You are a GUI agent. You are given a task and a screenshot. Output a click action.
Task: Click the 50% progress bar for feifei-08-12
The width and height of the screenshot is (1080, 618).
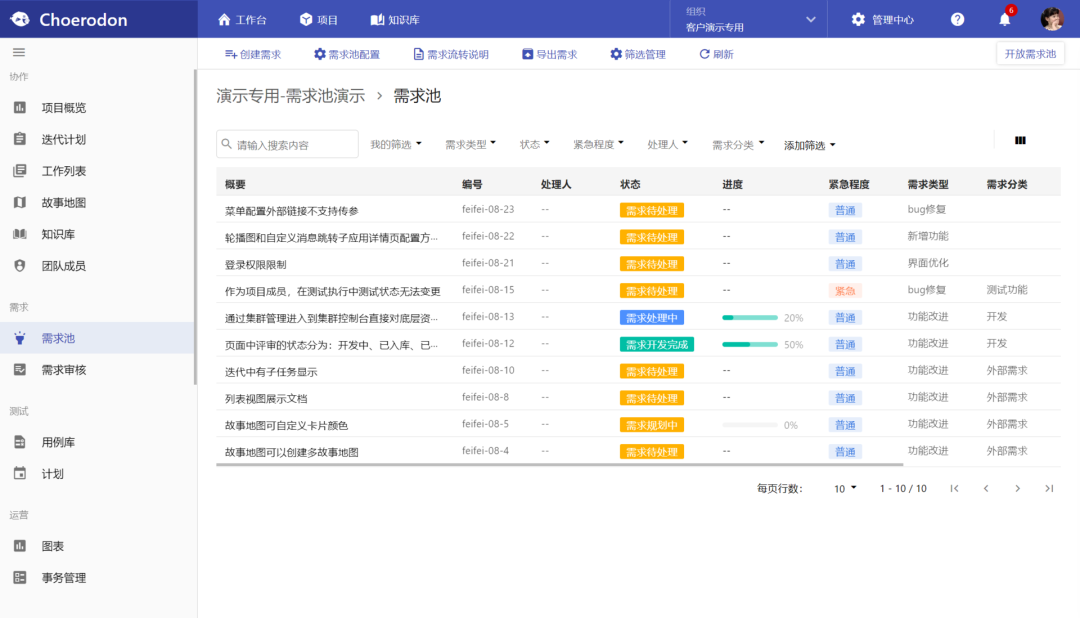pos(750,344)
